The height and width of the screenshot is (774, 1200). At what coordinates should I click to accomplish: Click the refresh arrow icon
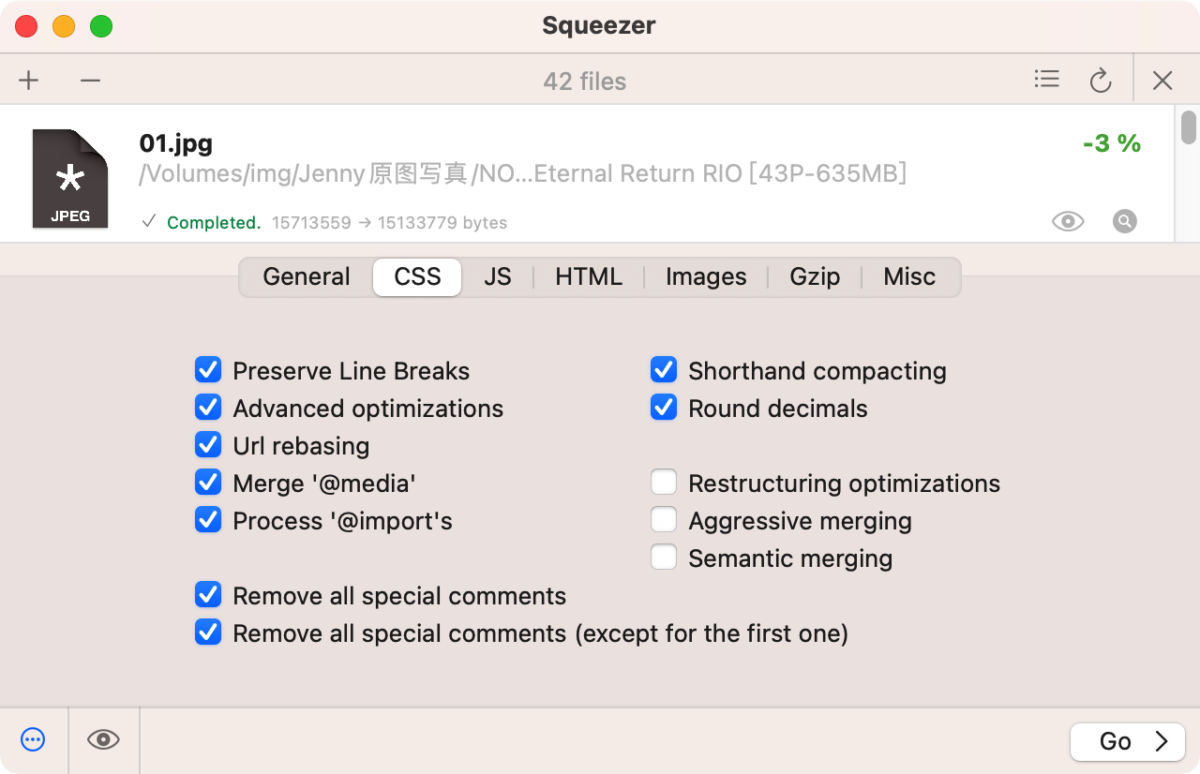[x=1101, y=81]
